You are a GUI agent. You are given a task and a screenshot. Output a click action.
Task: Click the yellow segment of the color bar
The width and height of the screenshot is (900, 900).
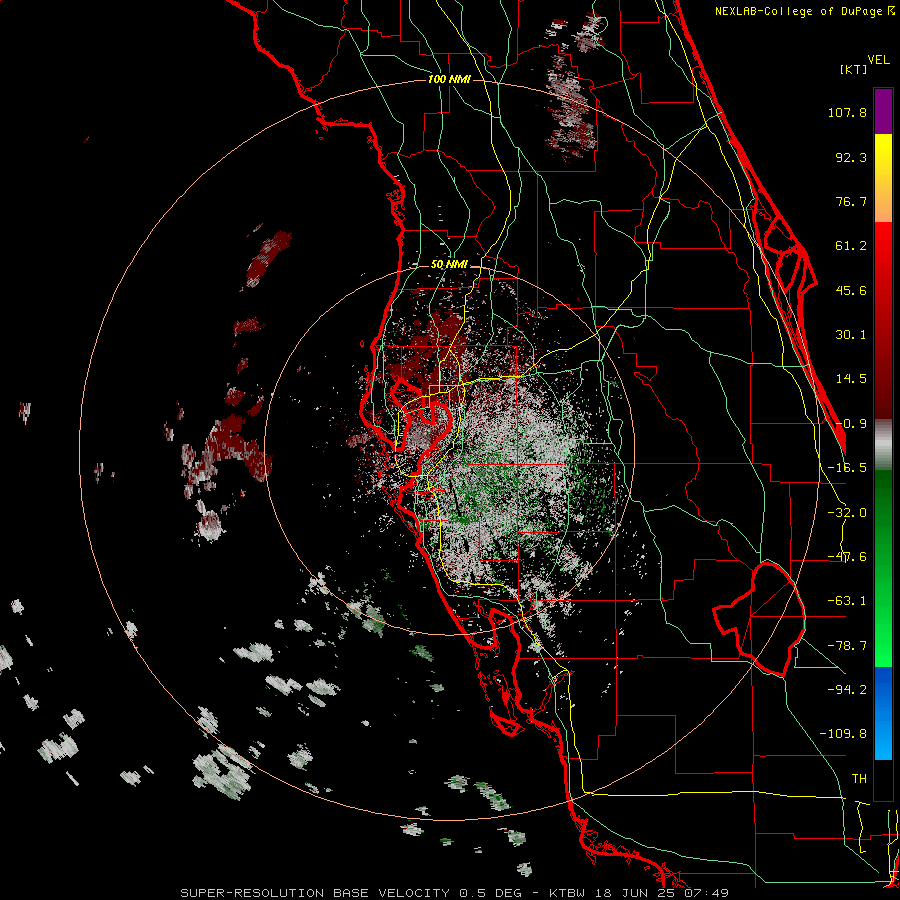tap(883, 178)
